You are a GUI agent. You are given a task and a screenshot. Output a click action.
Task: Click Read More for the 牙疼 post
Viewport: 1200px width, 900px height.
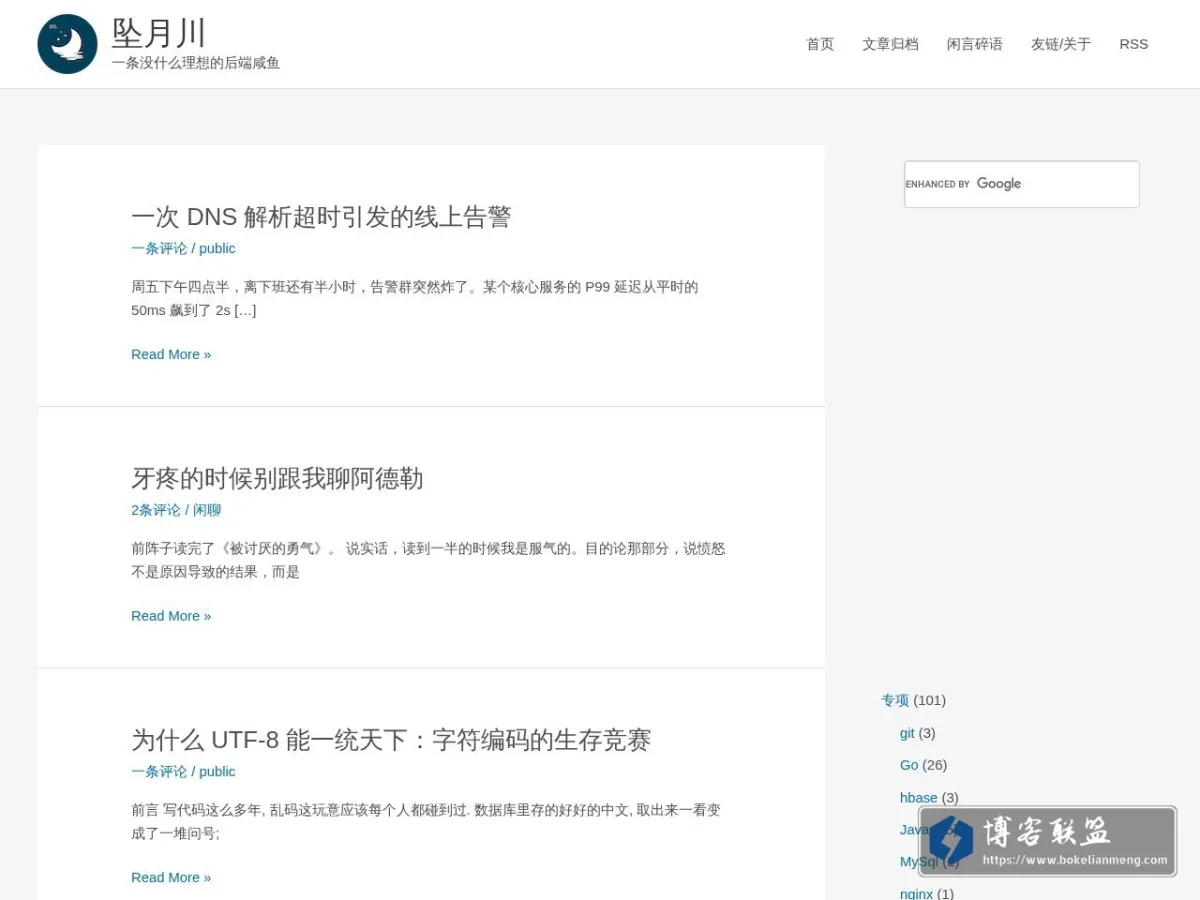tap(171, 616)
